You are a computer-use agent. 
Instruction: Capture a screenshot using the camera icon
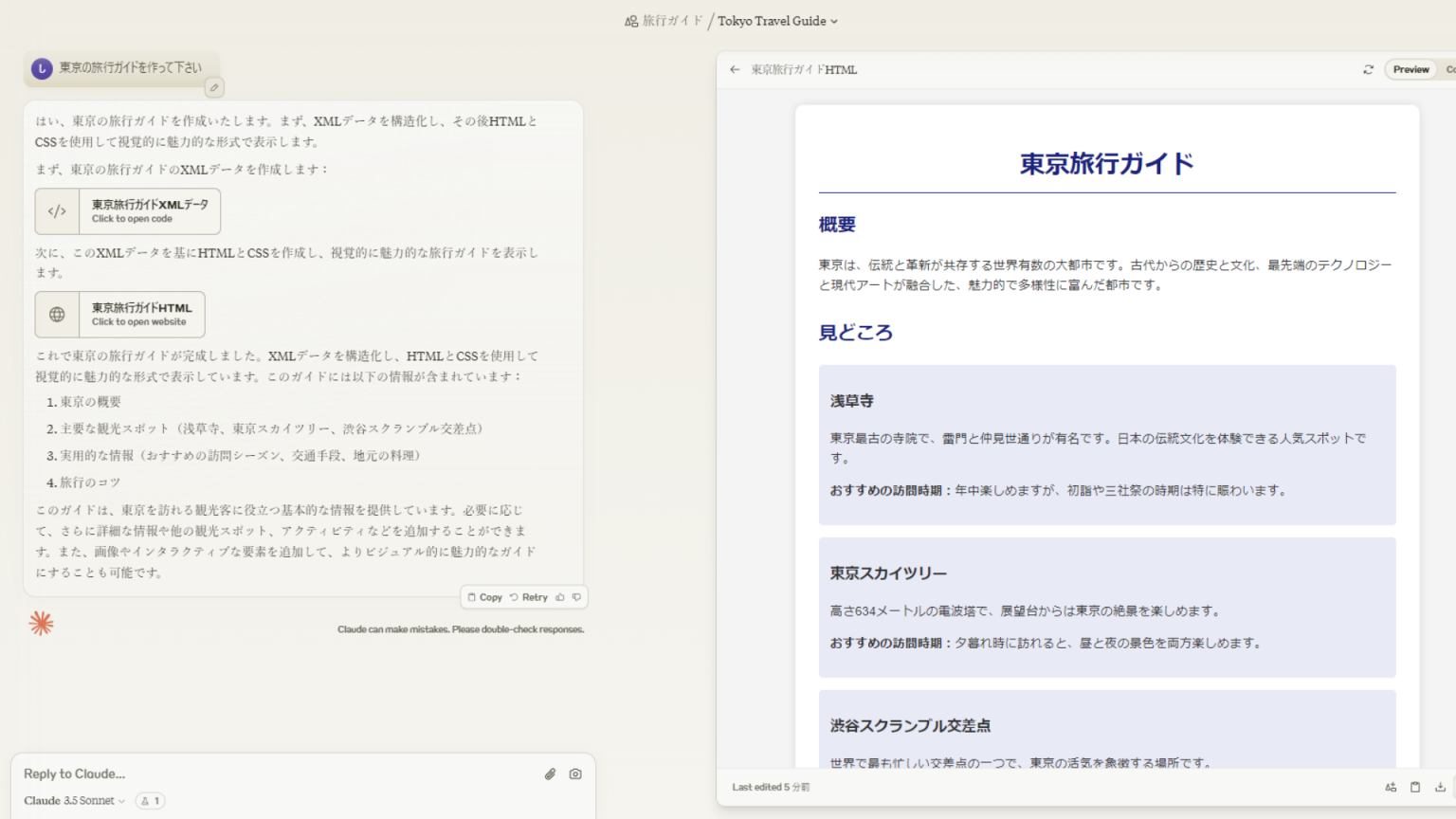tap(575, 774)
